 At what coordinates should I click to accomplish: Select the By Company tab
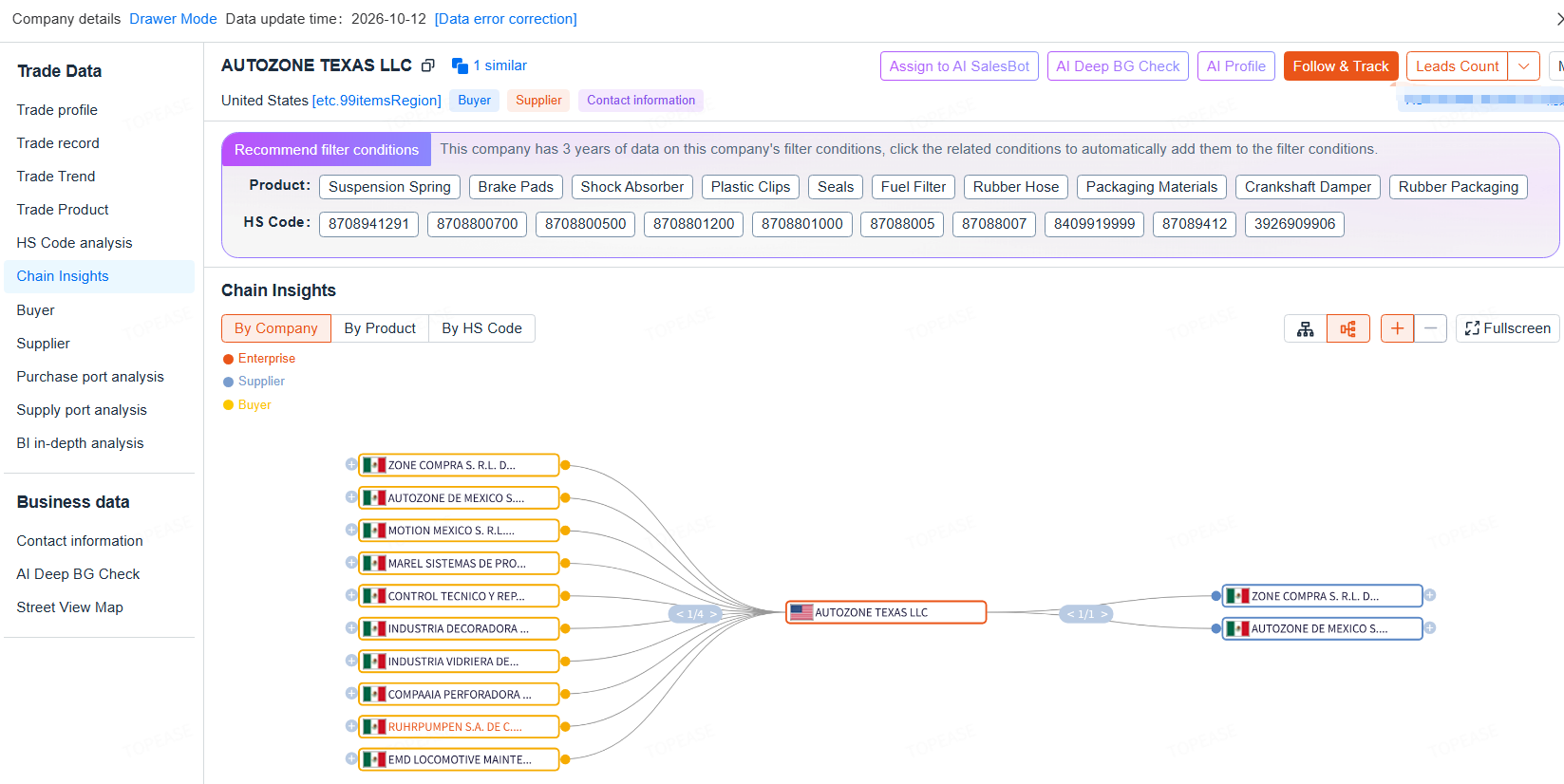tap(276, 328)
